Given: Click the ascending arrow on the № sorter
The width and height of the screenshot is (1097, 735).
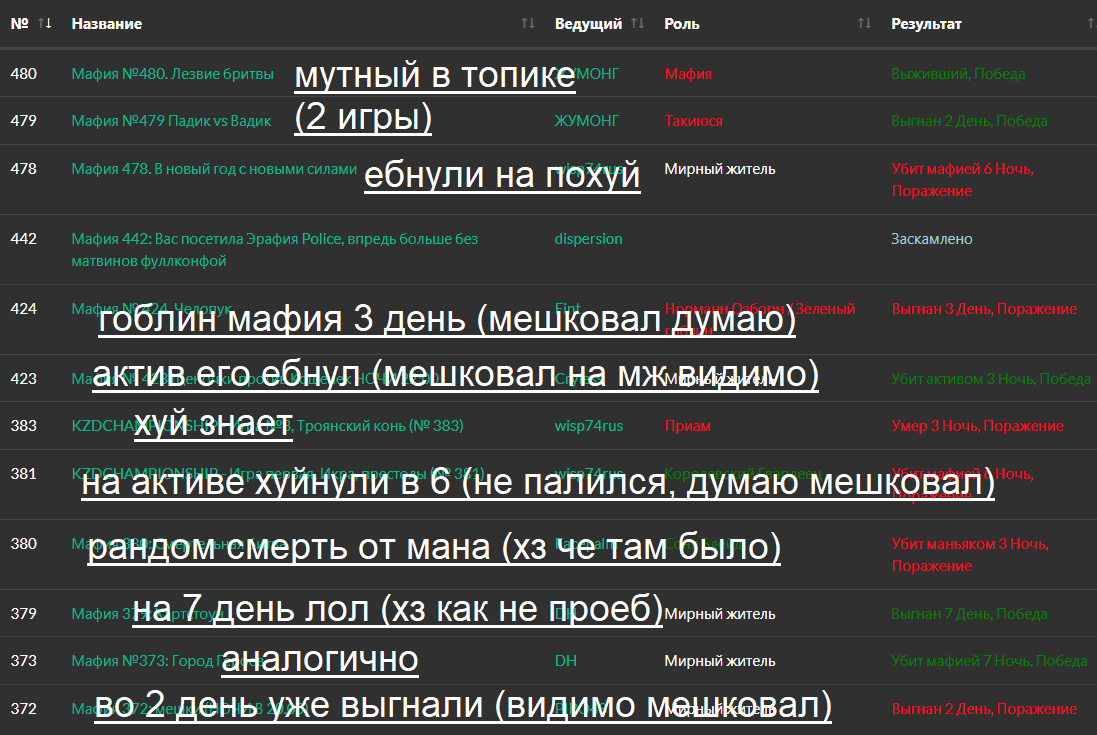Looking at the screenshot, I should (x=39, y=22).
